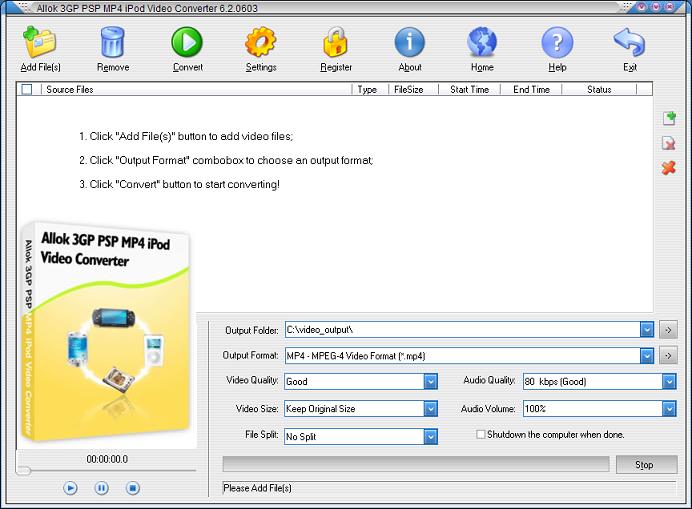Browse output folder arrow button
Screen dimensions: 692x509
point(668,330)
